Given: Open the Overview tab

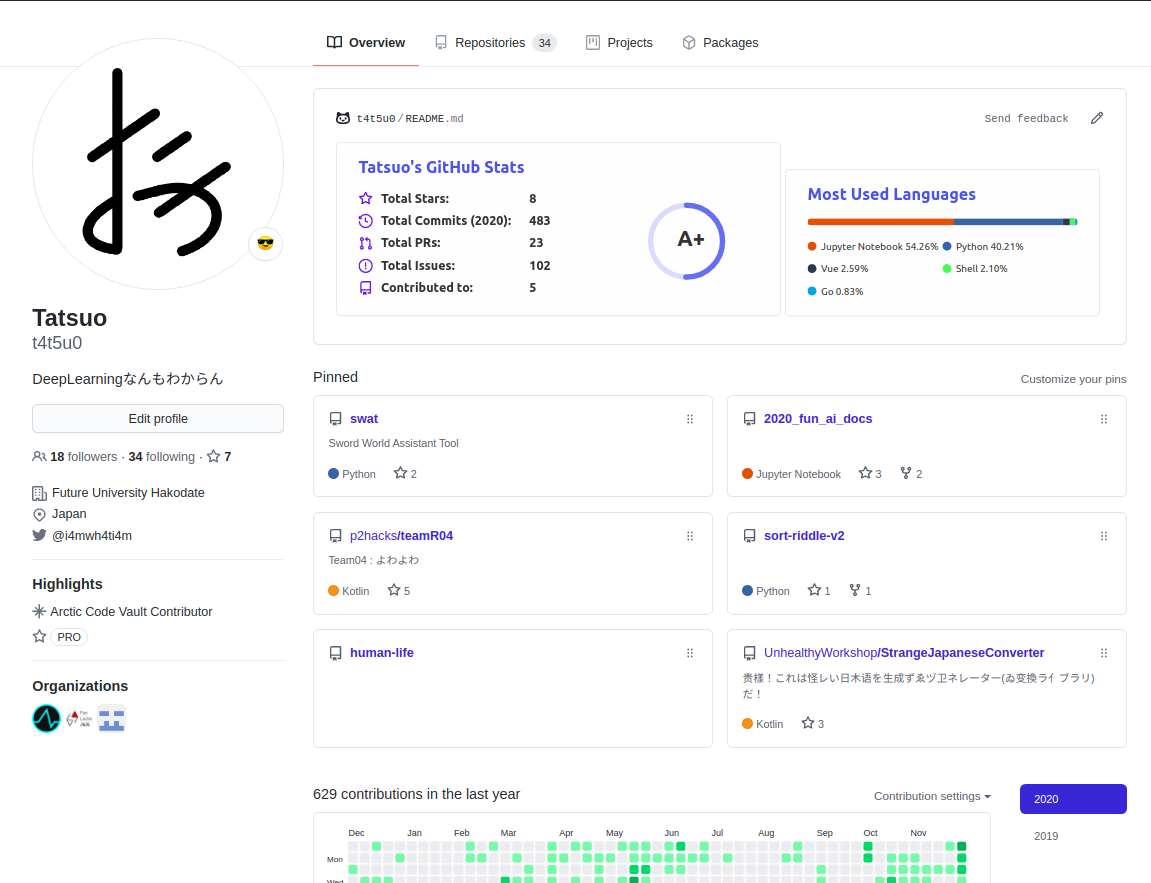Looking at the screenshot, I should pos(366,43).
